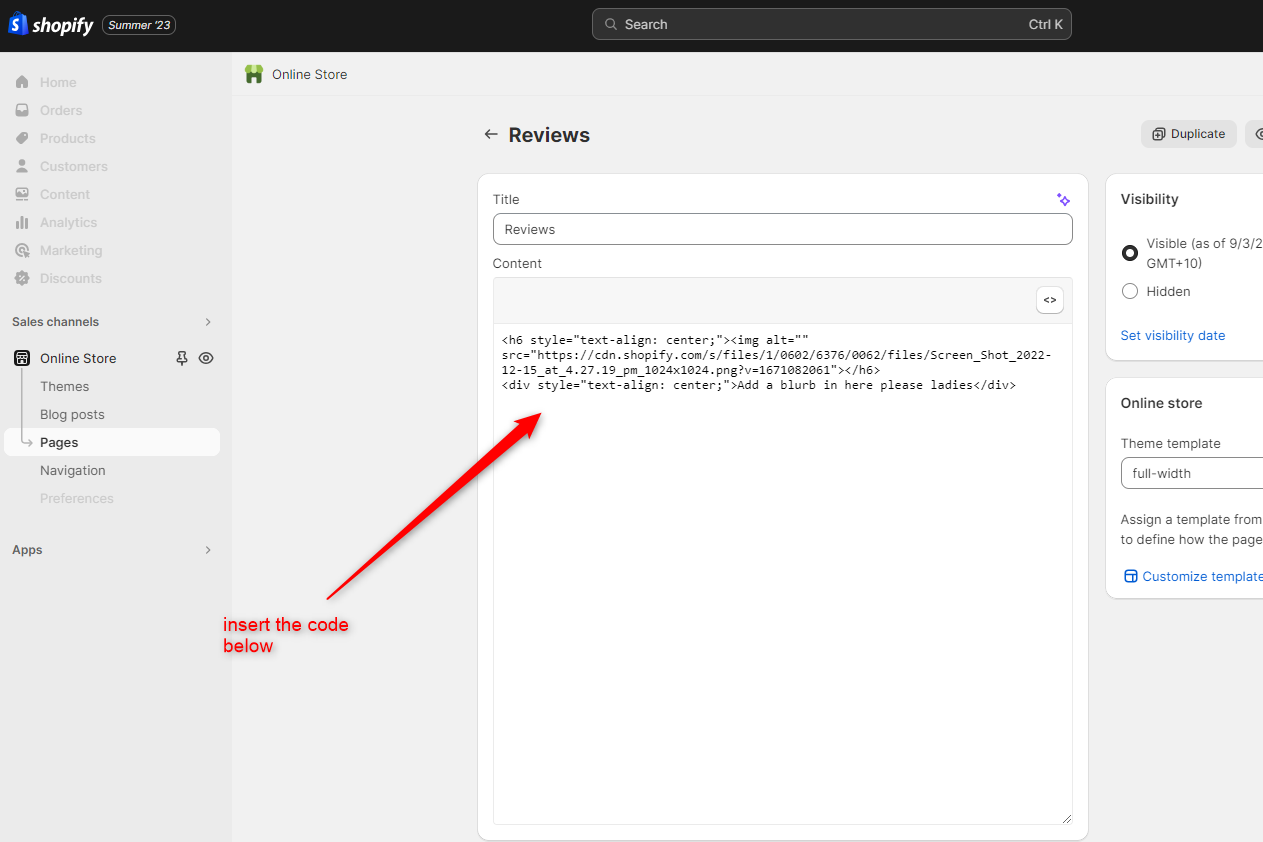
Task: Click the Shopify logo
Action: tap(51, 25)
